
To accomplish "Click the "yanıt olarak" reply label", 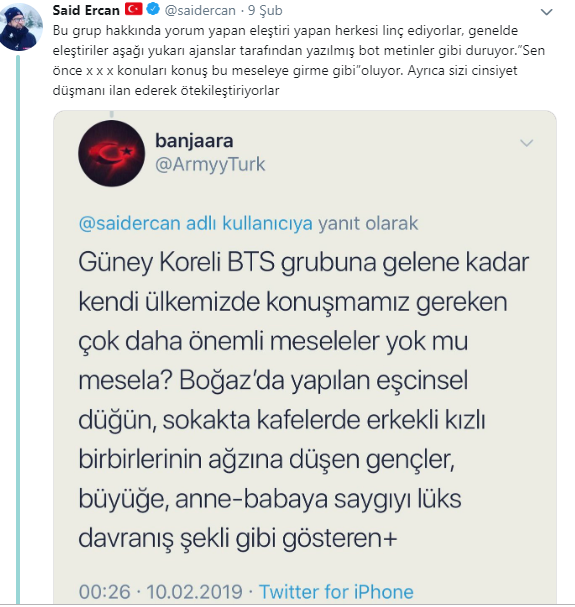I will (368, 223).
